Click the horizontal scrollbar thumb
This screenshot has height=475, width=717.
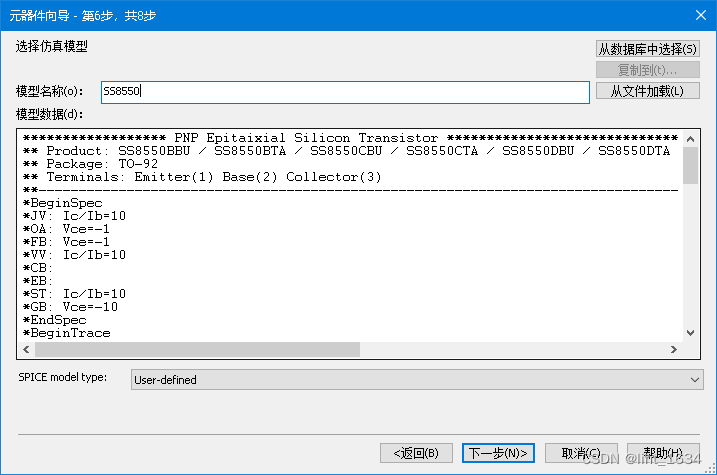198,349
